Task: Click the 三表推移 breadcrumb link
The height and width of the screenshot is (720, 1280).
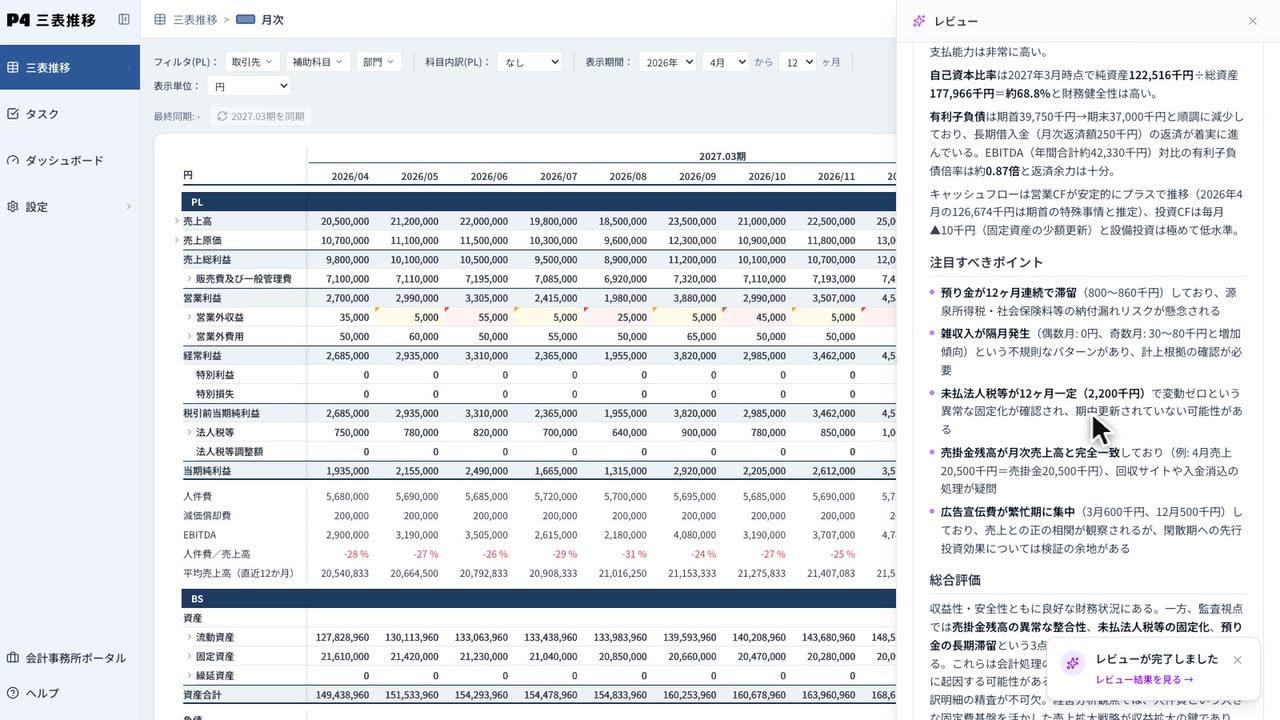Action: click(x=195, y=19)
